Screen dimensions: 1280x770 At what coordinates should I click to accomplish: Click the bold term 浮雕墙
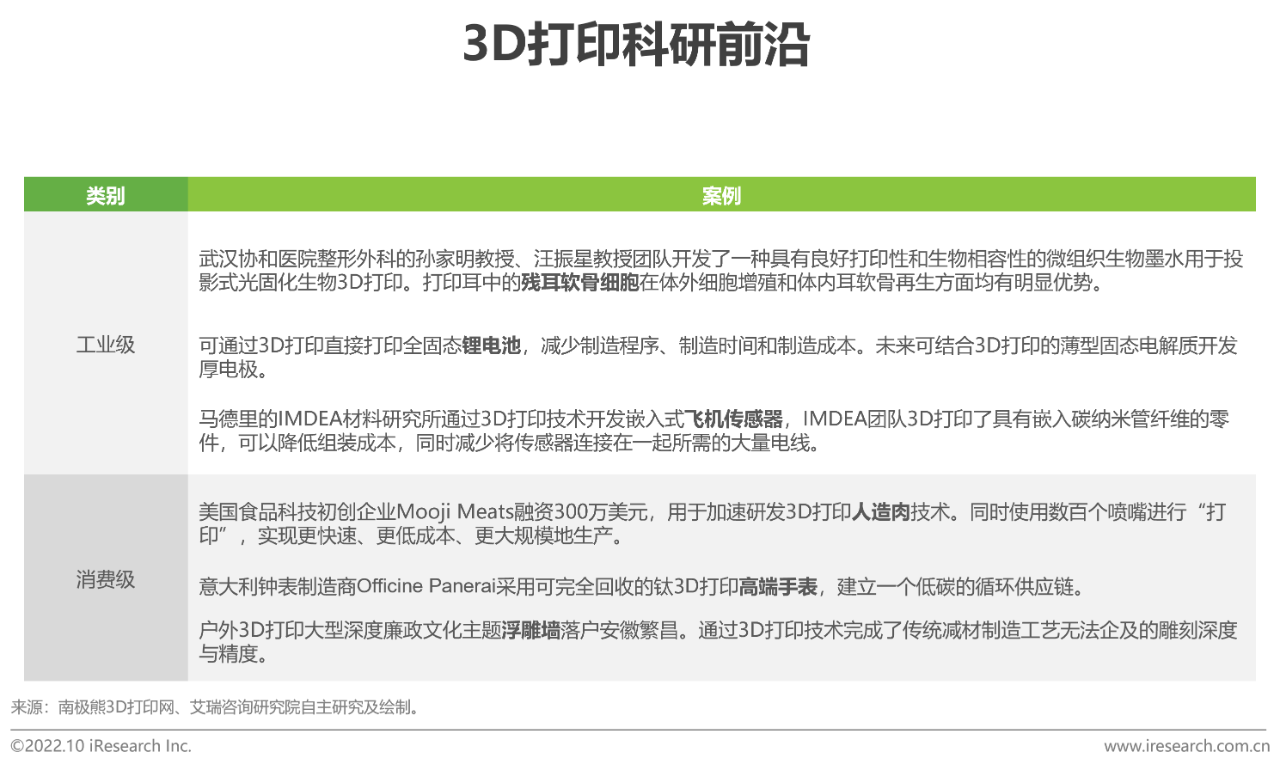(531, 631)
